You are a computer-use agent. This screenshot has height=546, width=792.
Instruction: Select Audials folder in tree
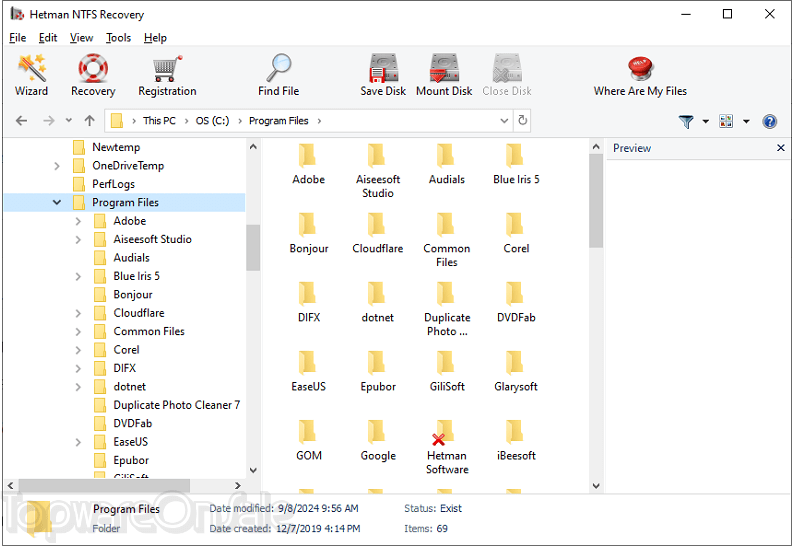point(131,258)
